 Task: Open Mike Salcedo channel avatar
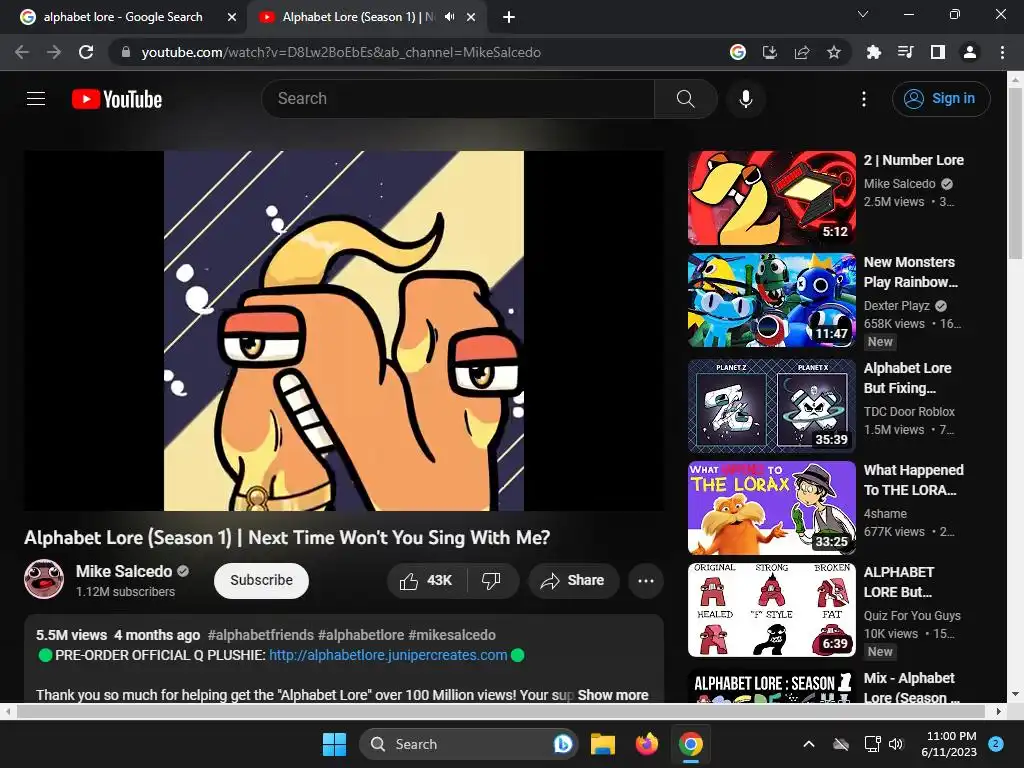pos(44,579)
